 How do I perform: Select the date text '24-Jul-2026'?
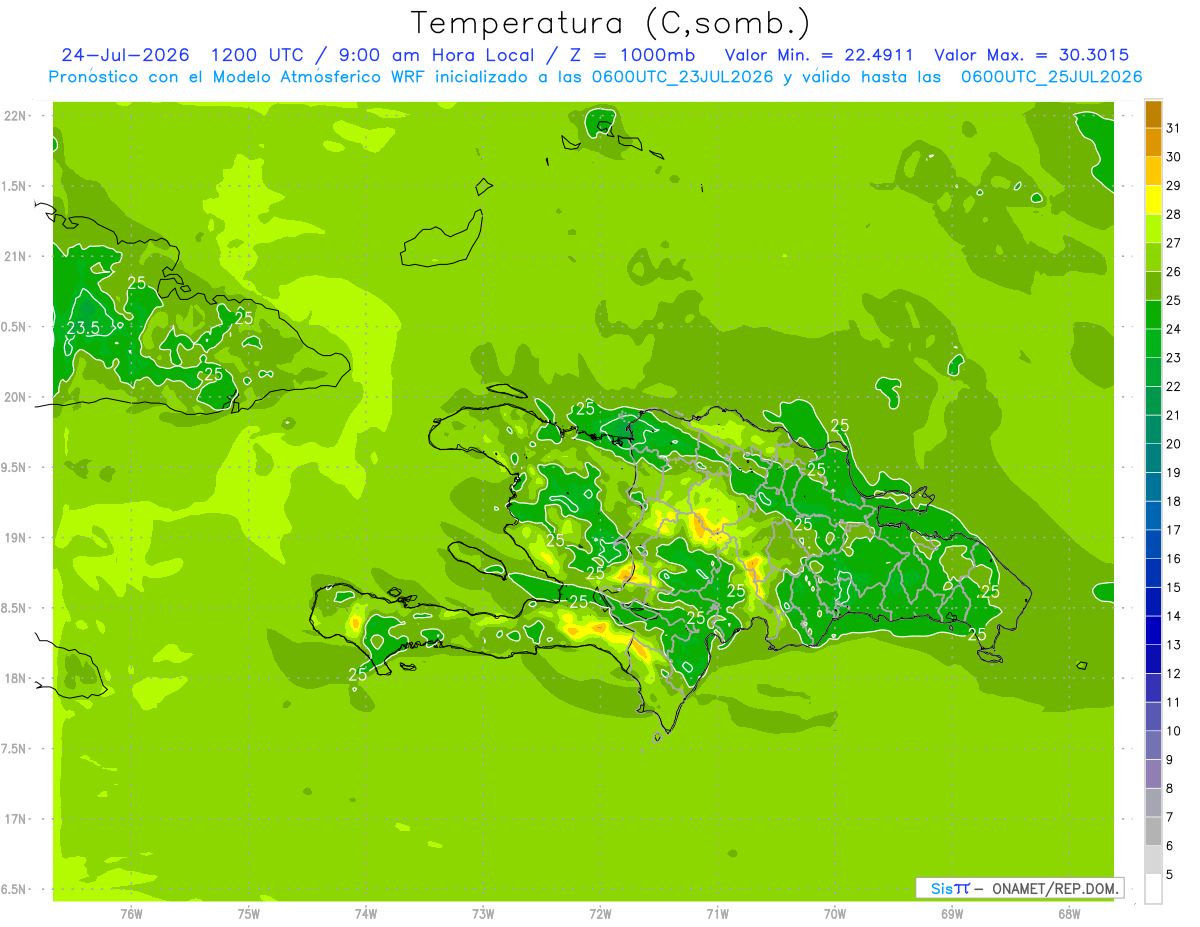coord(125,55)
